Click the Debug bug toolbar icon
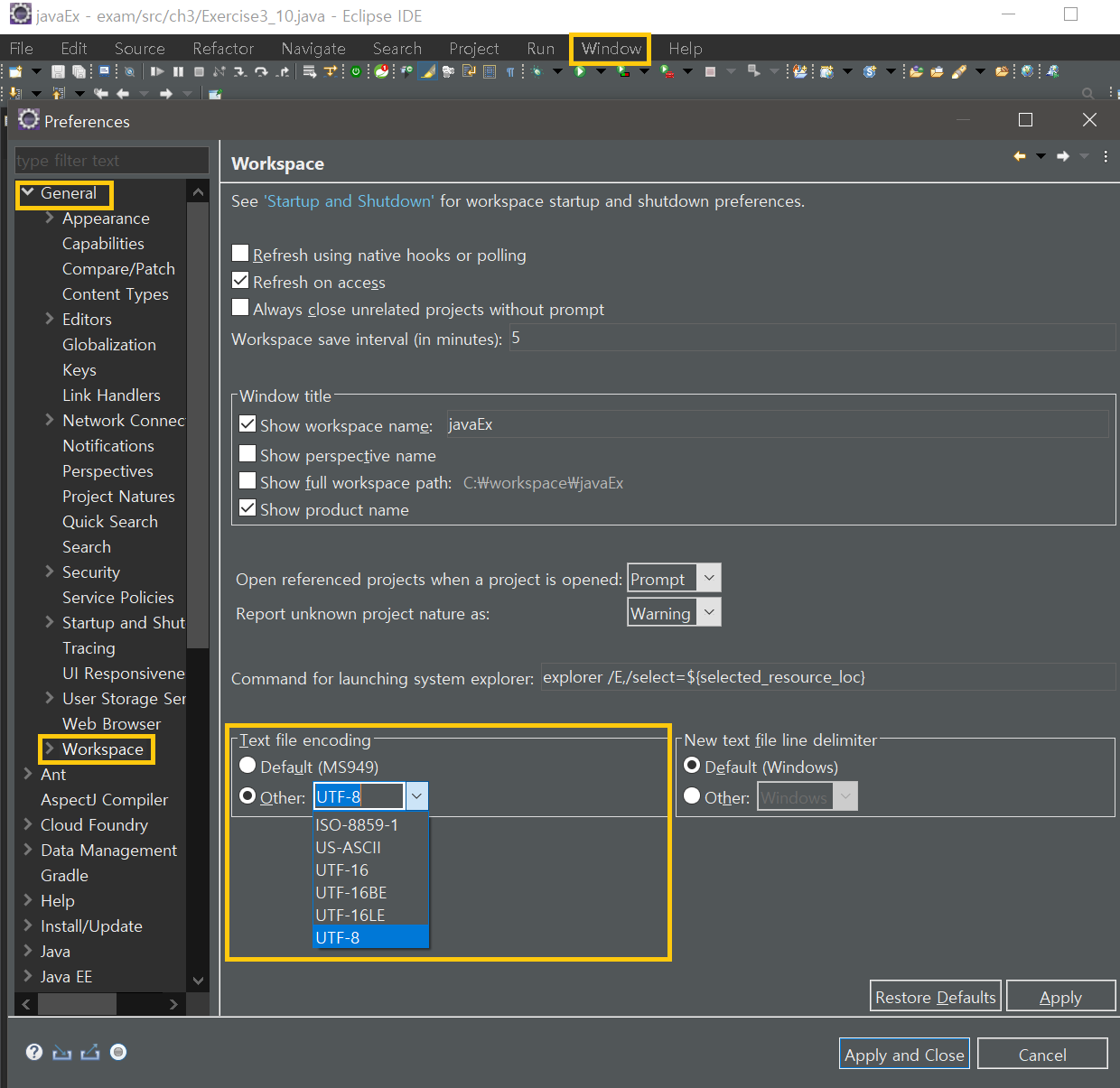The width and height of the screenshot is (1120, 1088). pyautogui.click(x=537, y=71)
